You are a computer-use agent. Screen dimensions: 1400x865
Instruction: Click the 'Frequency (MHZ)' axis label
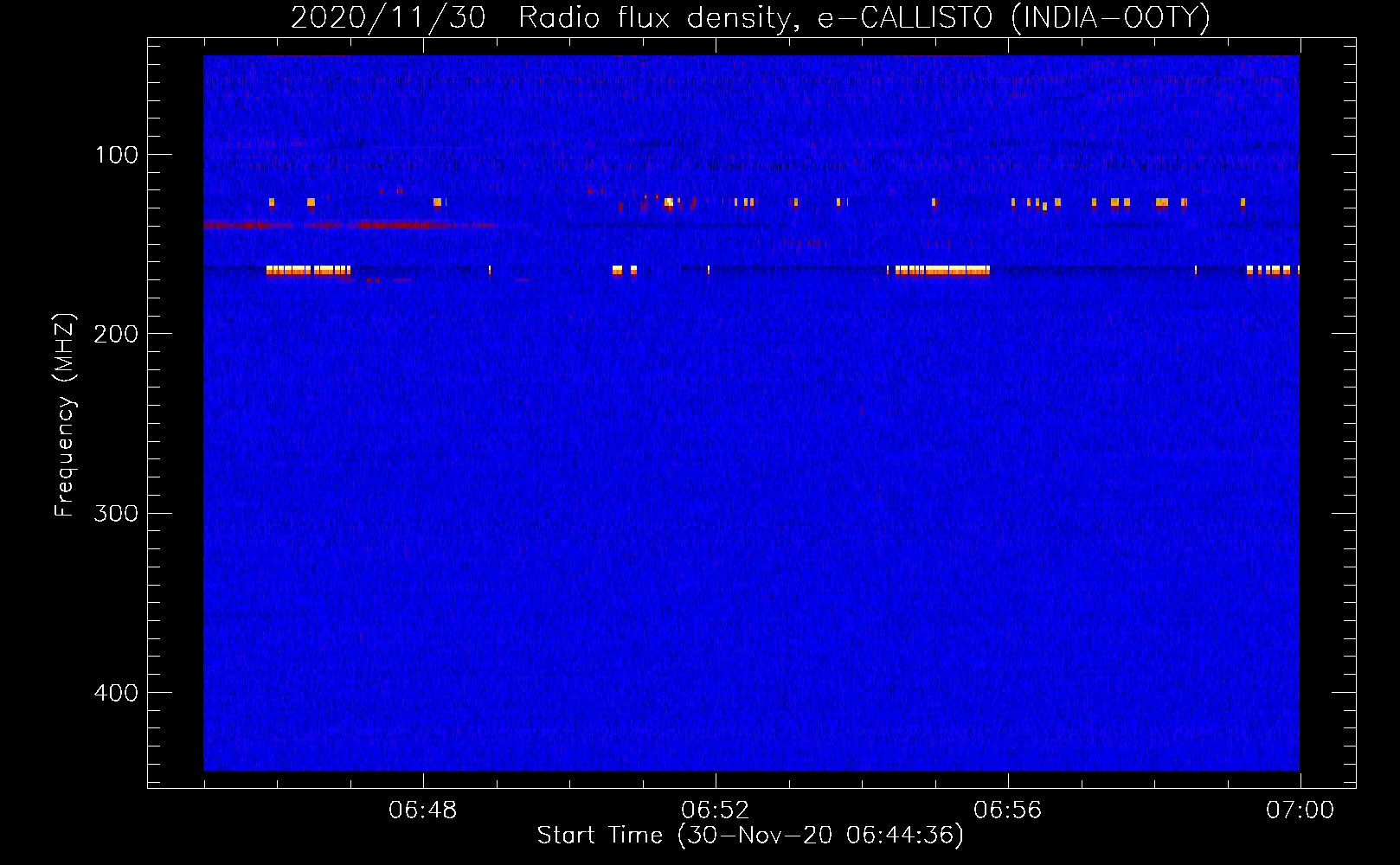[65, 415]
